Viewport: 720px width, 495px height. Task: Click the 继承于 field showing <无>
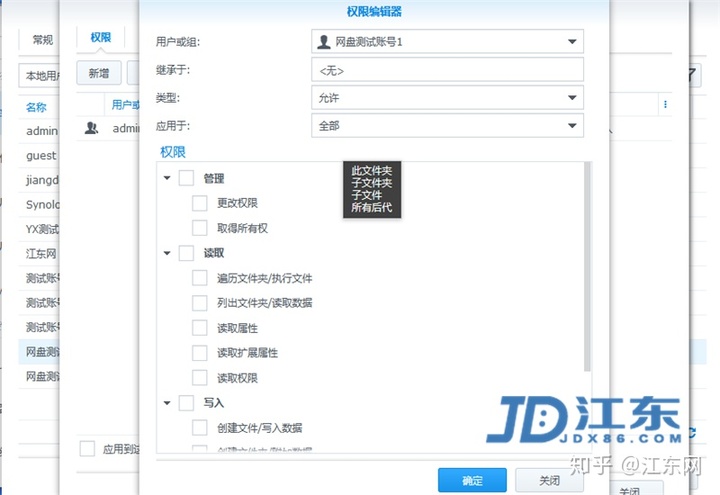447,70
